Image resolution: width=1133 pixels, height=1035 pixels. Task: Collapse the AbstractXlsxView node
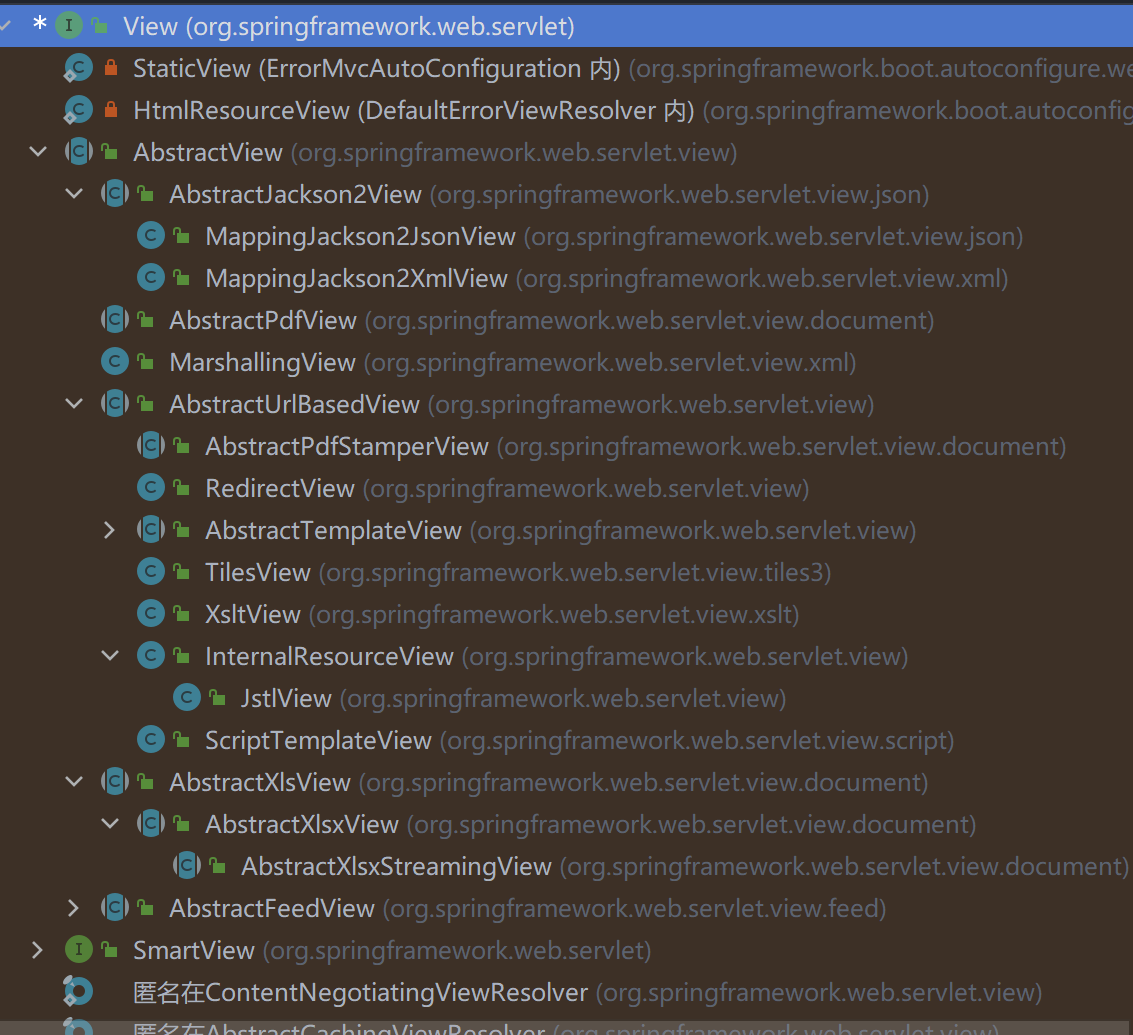coord(110,824)
